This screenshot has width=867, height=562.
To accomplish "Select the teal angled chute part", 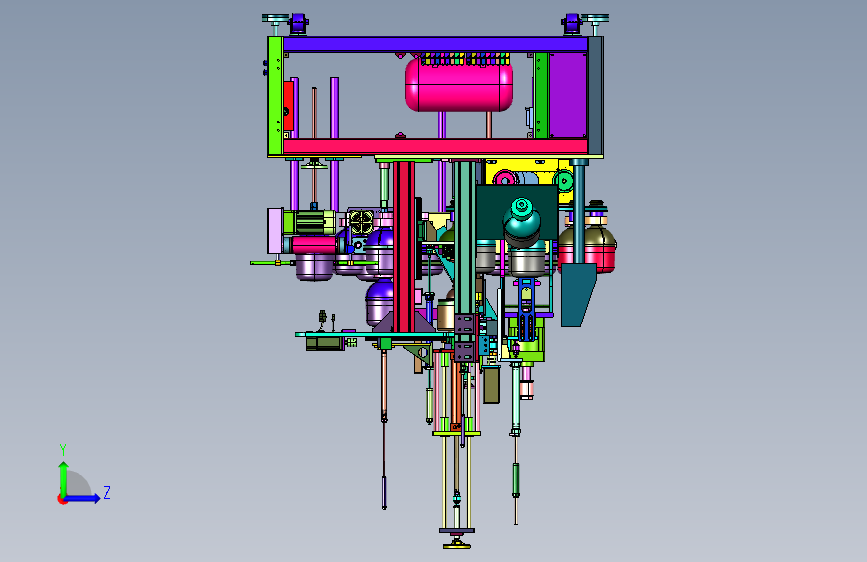I will pyautogui.click(x=578, y=295).
